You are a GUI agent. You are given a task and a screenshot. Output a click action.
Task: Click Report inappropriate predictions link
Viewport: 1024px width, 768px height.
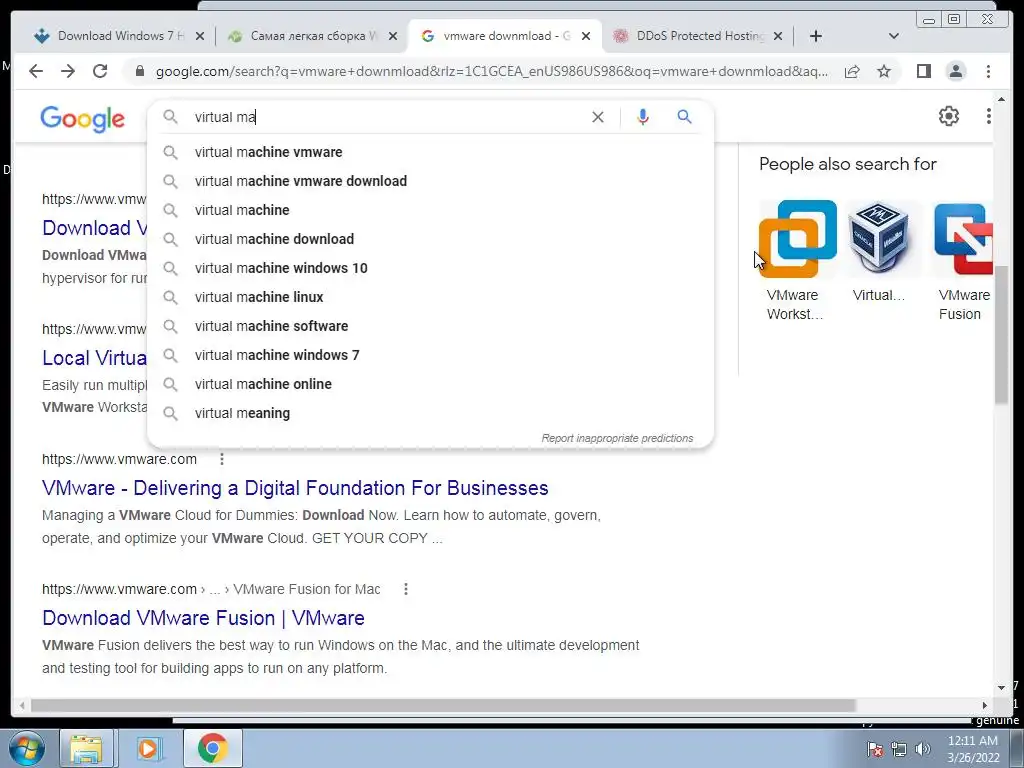(x=617, y=438)
